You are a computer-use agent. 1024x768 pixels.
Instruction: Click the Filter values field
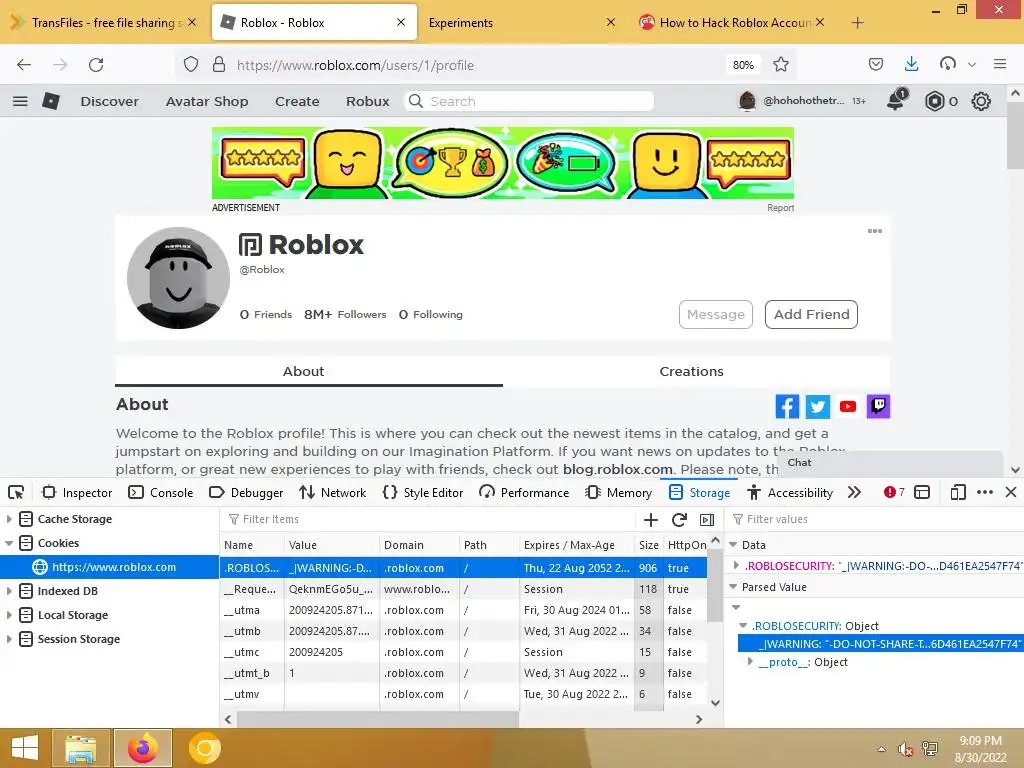coord(875,520)
